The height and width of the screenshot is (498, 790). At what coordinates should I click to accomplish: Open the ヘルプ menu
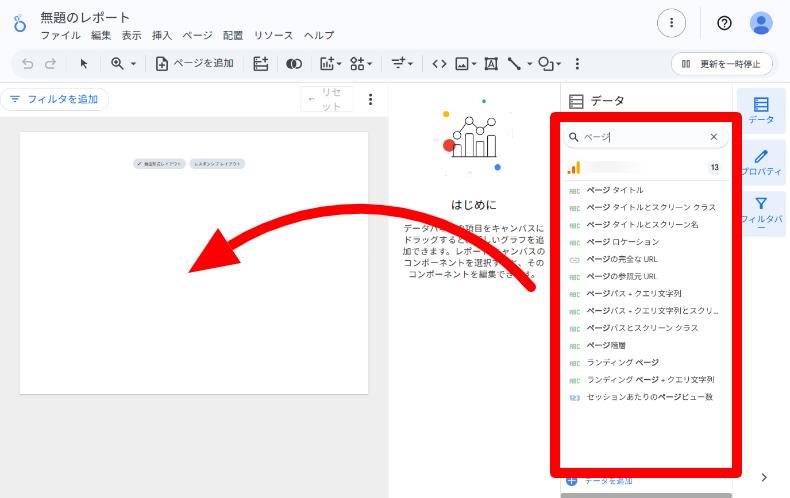coord(319,35)
